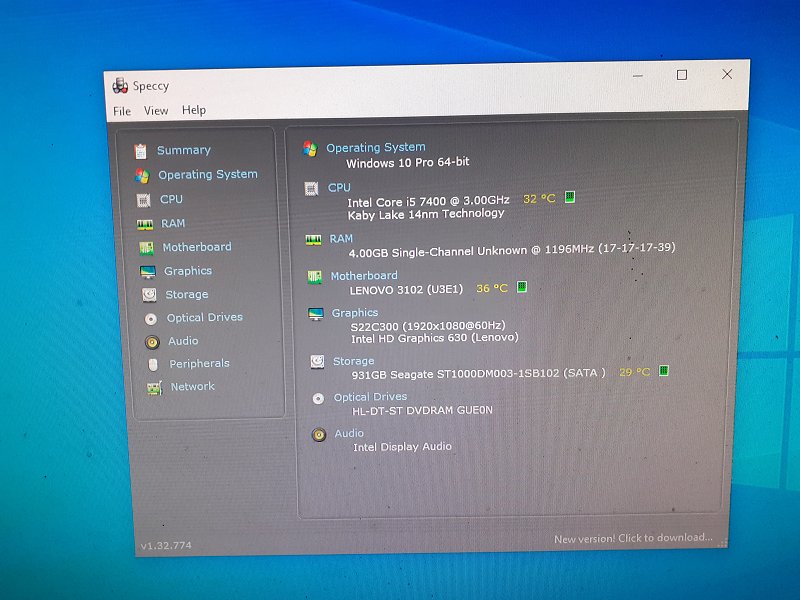The height and width of the screenshot is (600, 800).
Task: Open Storage section label in sidebar
Action: pos(187,294)
